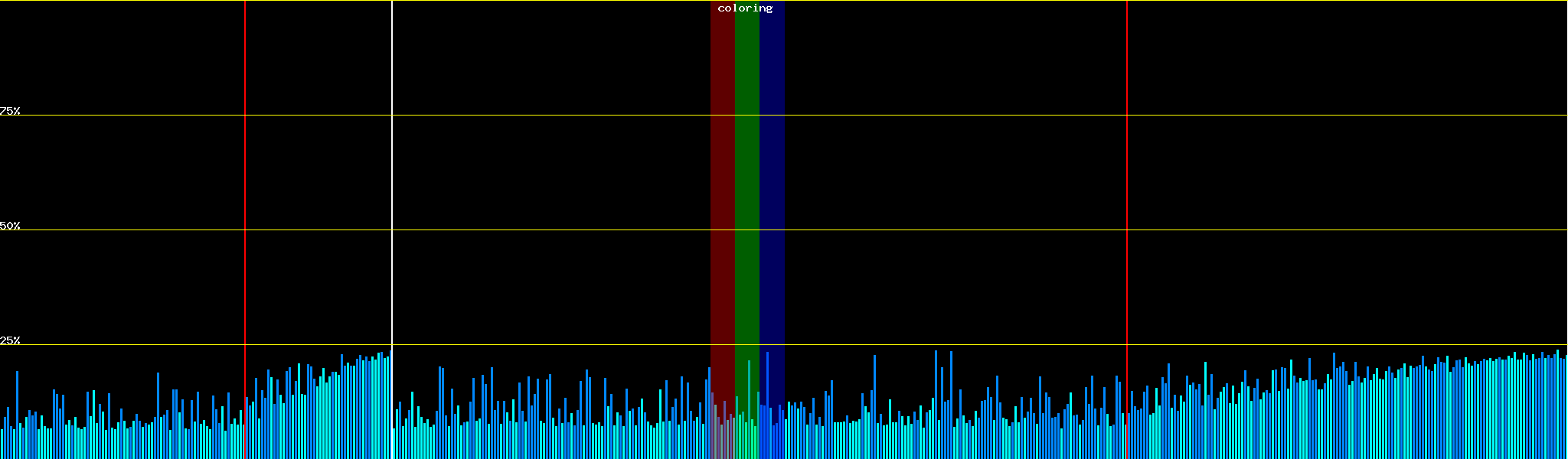The width and height of the screenshot is (1568, 459).
Task: Click the yellow border line at chart top
Action: click(919, 1)
